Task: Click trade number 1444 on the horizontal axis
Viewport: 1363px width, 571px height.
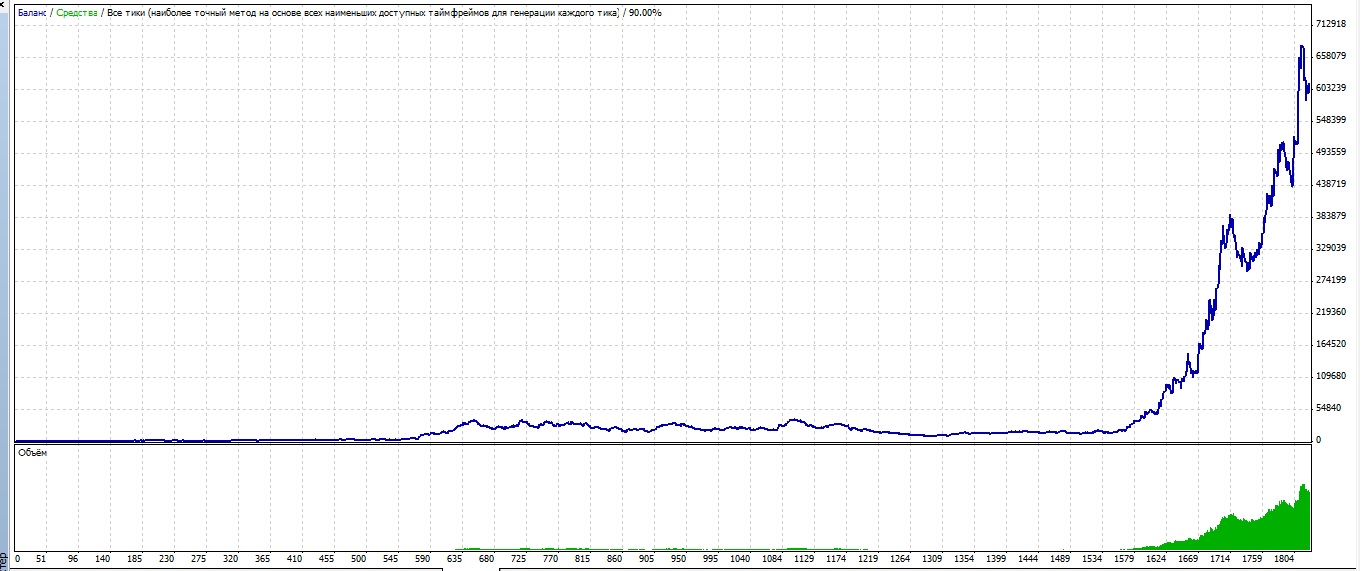Action: (1029, 560)
